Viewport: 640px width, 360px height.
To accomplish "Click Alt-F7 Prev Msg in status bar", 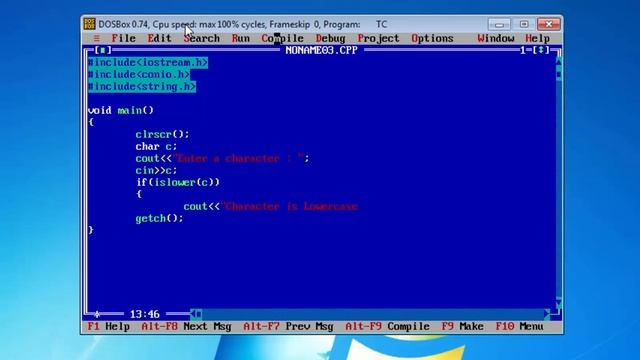I will [x=288, y=327].
